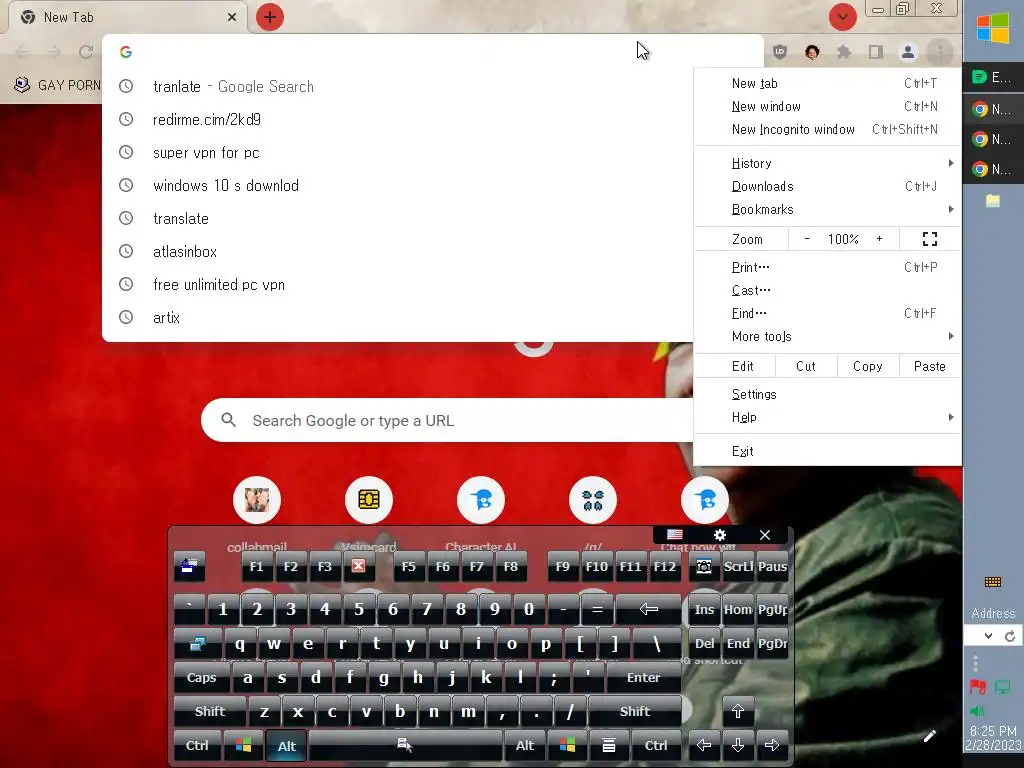Toggle the left Shift key on keyboard
This screenshot has height=768, width=1024.
coord(210,712)
